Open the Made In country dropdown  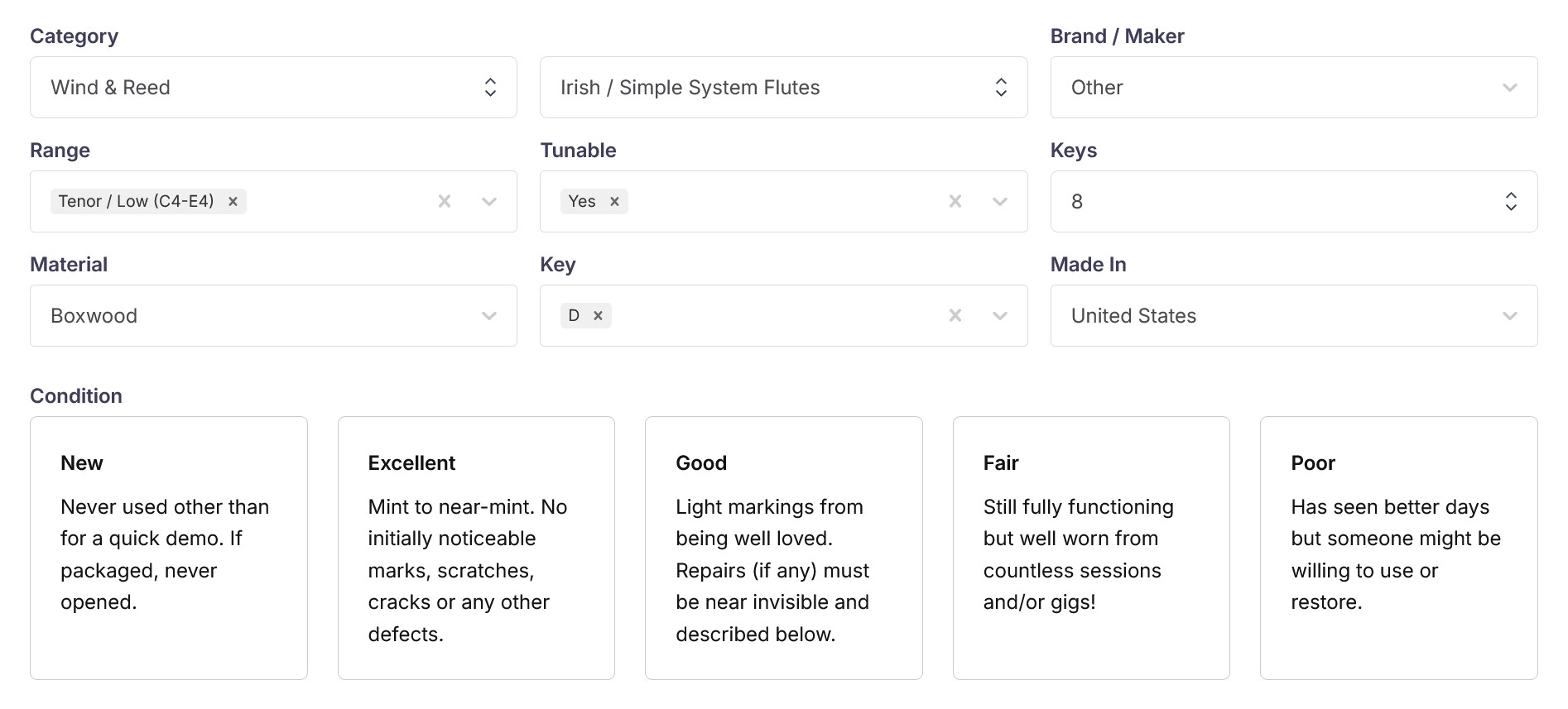tap(1293, 316)
